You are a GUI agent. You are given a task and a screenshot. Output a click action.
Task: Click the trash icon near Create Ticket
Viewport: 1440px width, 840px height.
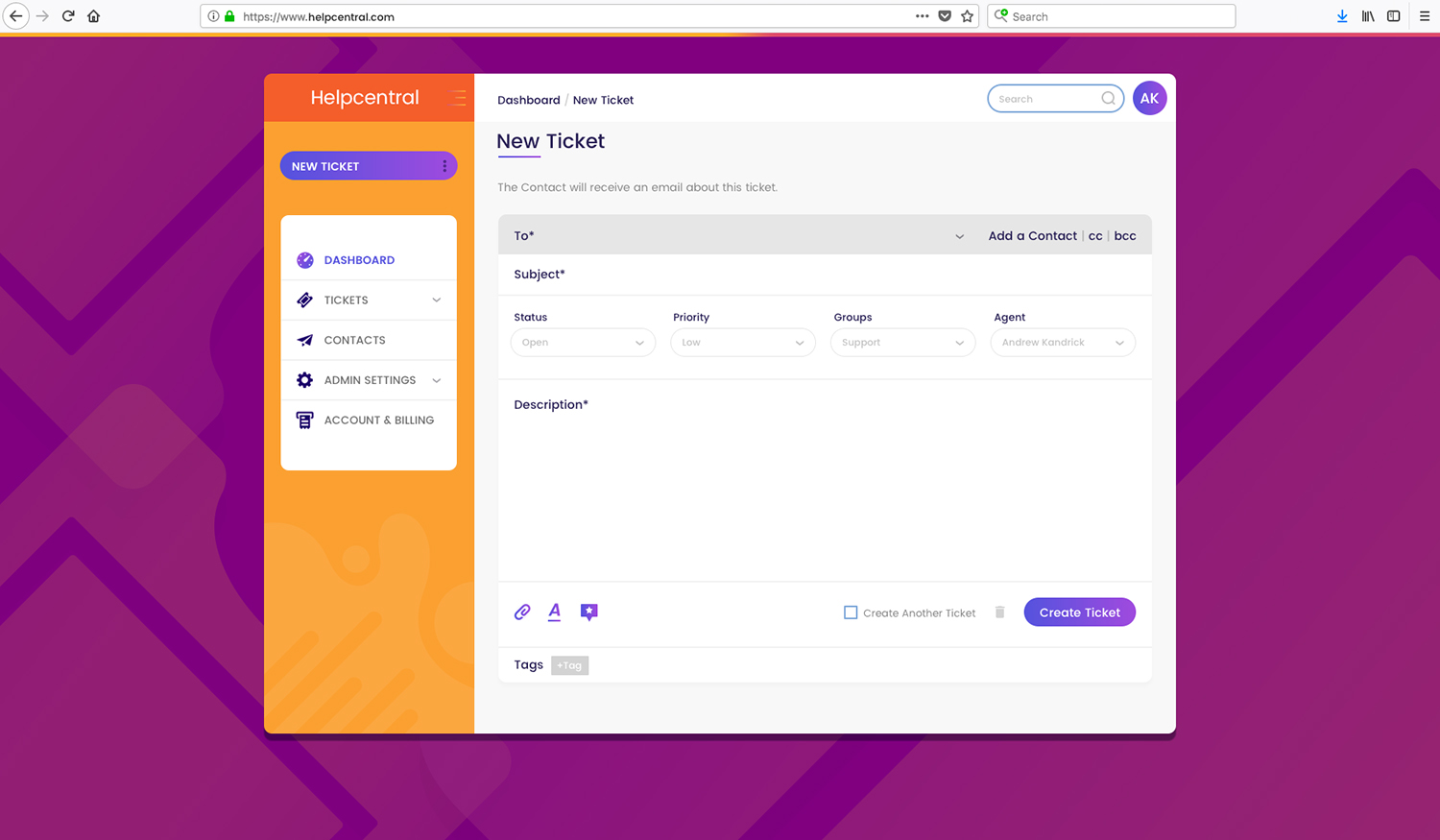coord(999,612)
